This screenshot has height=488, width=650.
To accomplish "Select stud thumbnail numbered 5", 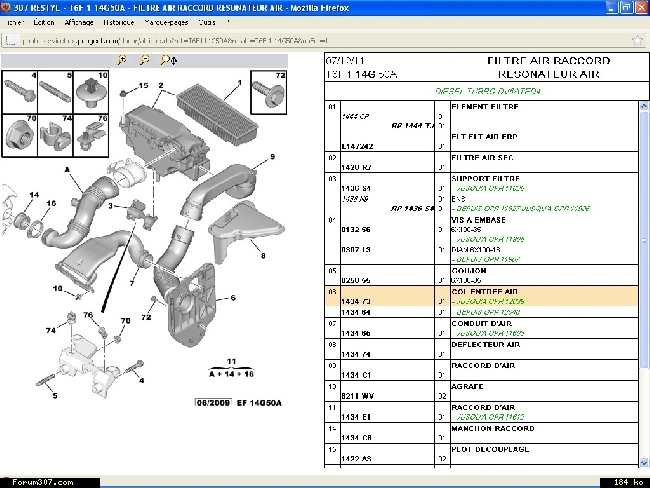I will coord(56,92).
